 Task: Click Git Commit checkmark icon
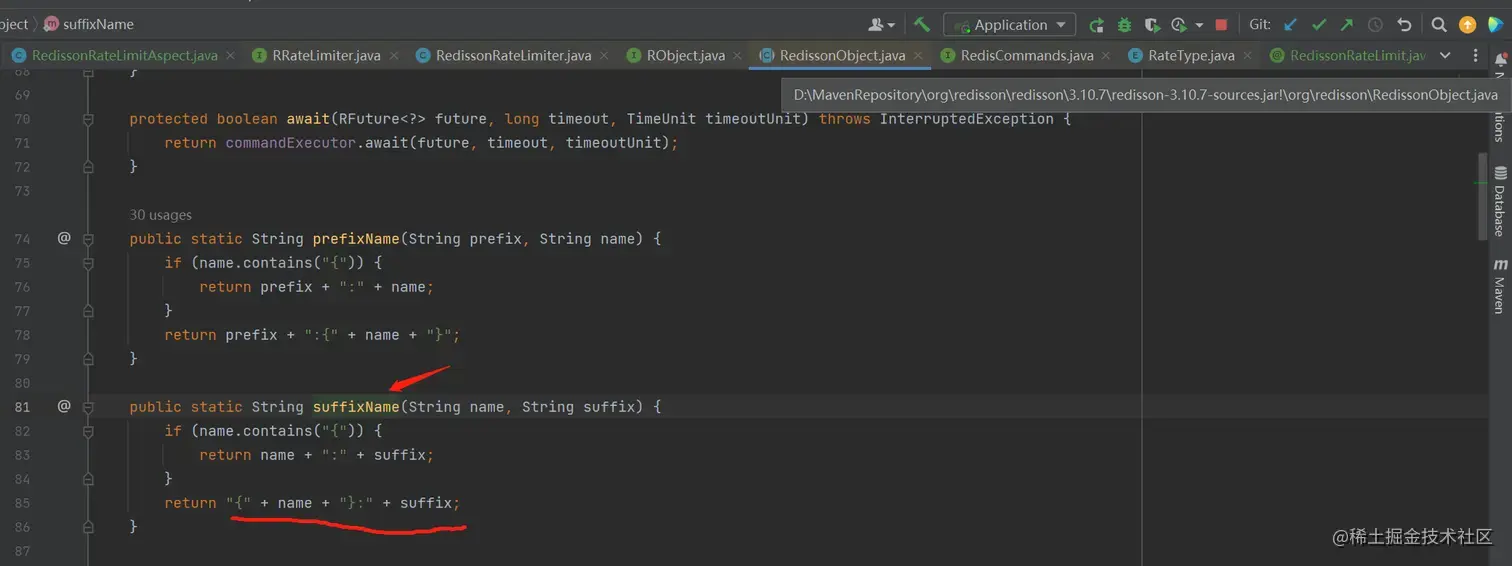(1318, 25)
